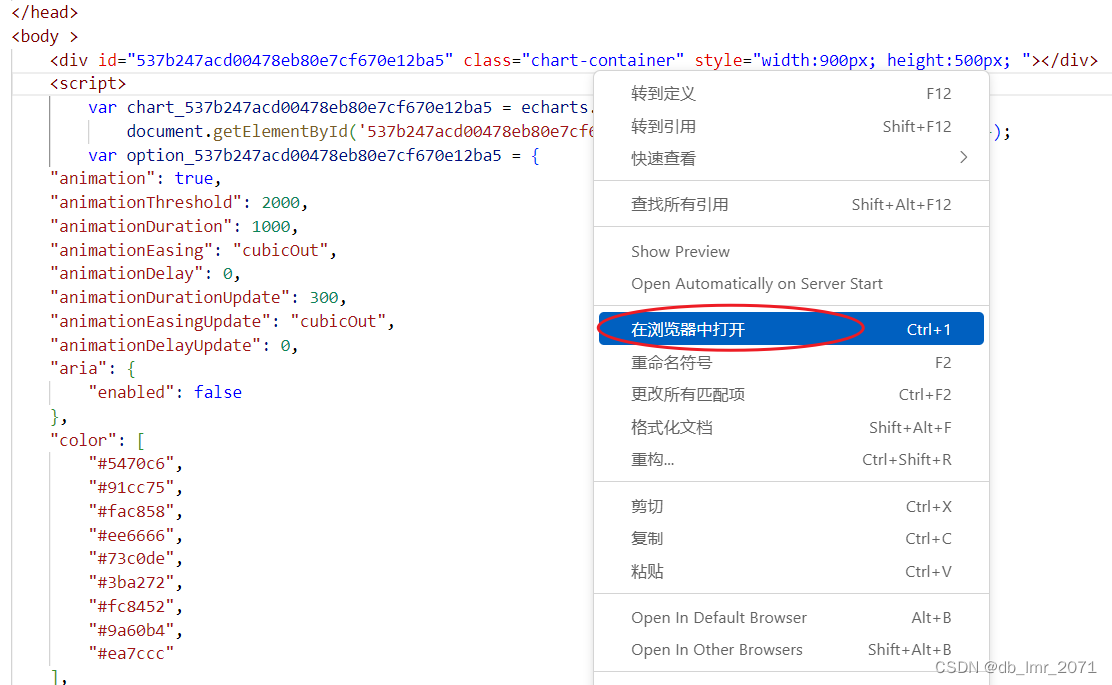Screen dimensions: 1112x685
Task: Click Open In Other Browsers entry
Action: [x=716, y=649]
